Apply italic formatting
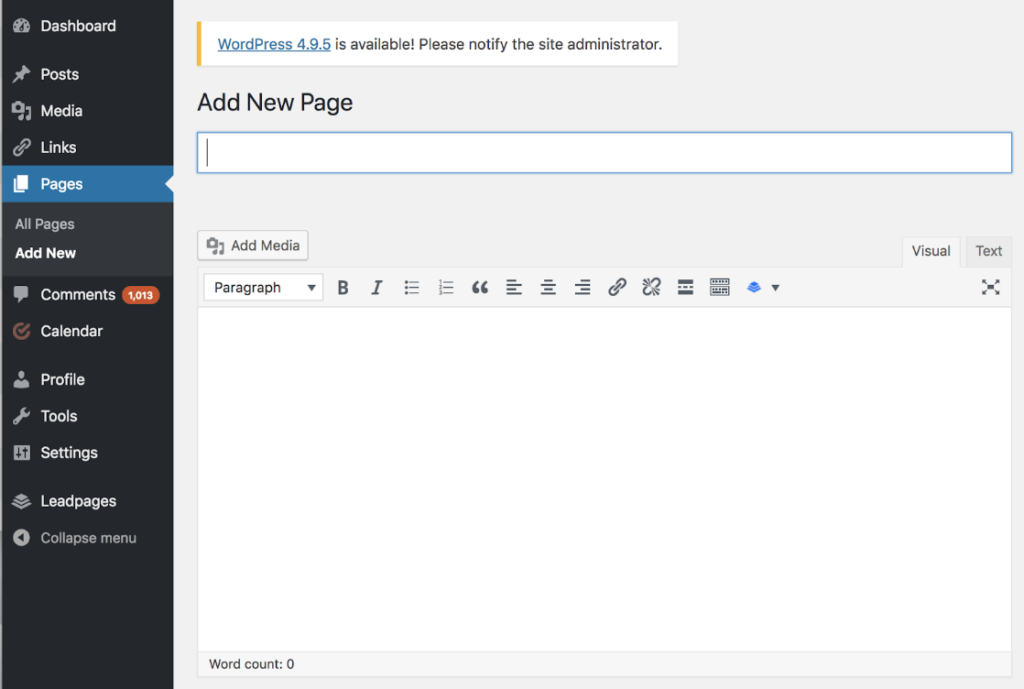 (x=377, y=287)
